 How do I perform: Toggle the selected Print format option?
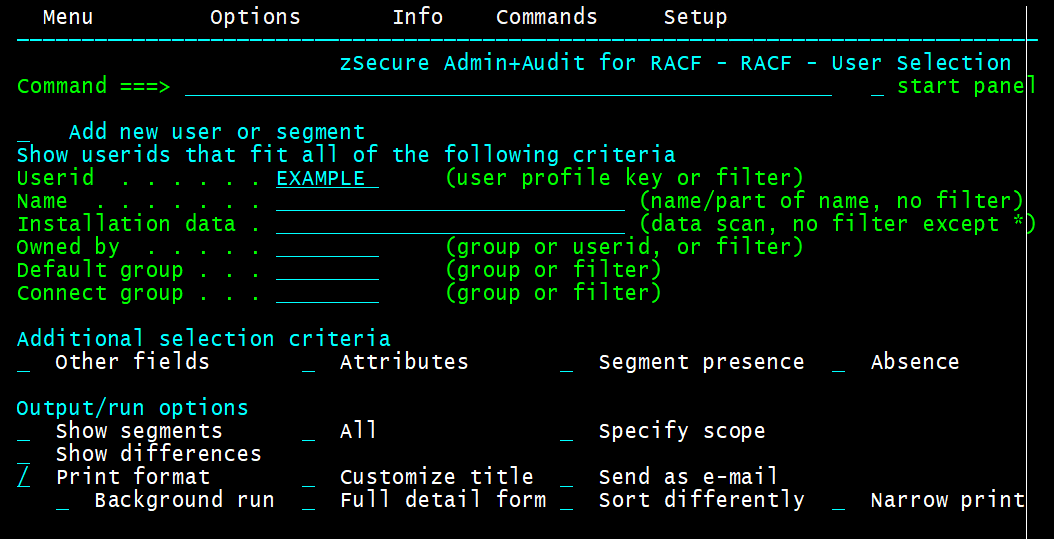click(24, 477)
